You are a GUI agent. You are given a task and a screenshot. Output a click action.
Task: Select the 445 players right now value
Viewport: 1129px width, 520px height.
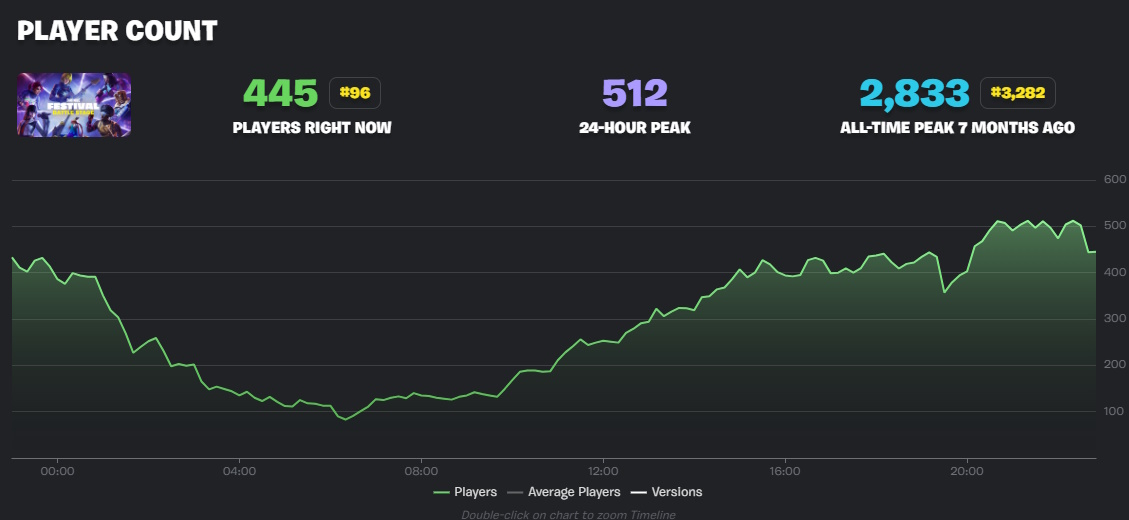click(x=280, y=93)
